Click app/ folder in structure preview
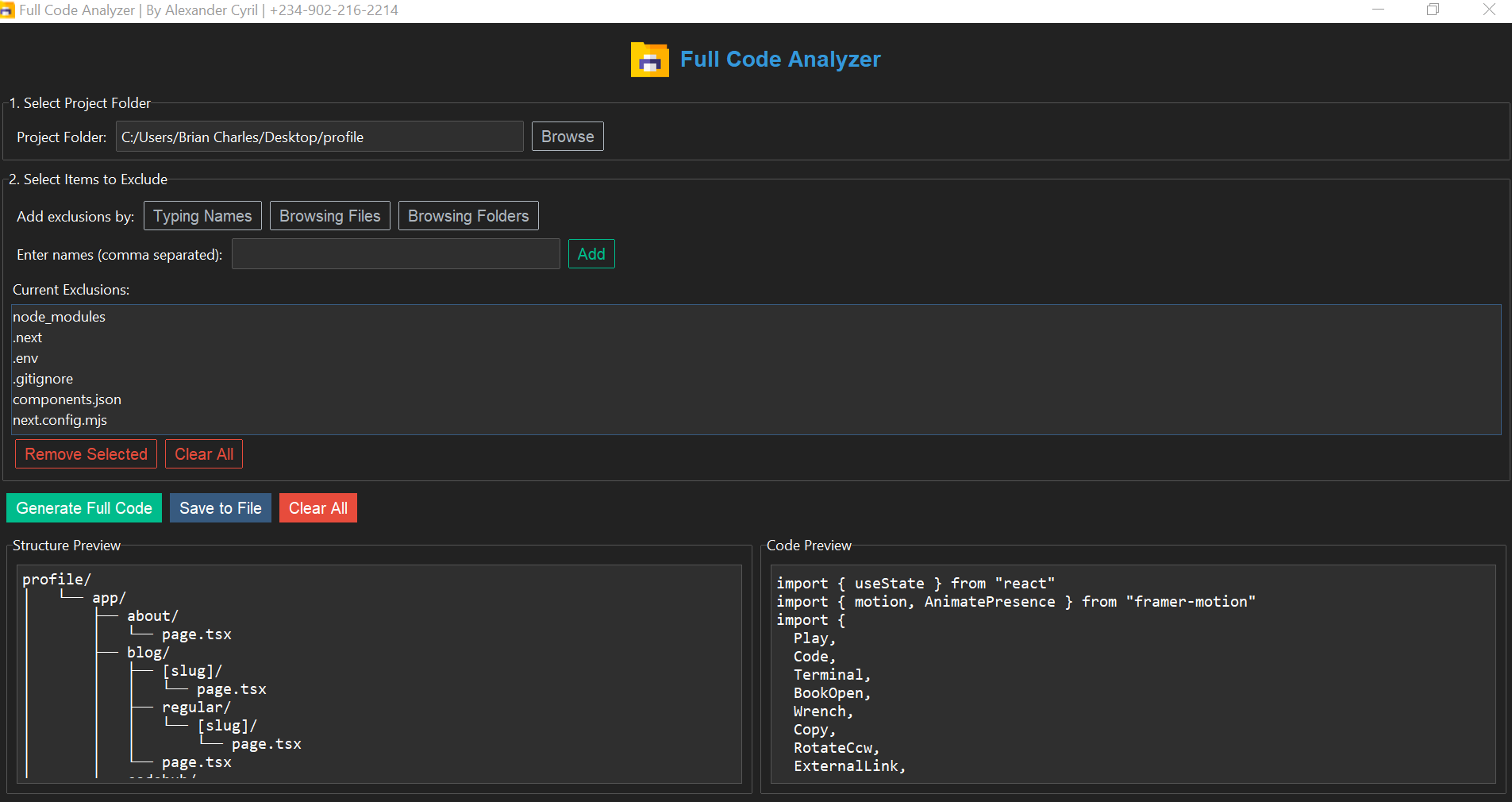This screenshot has height=802, width=1512. (109, 598)
